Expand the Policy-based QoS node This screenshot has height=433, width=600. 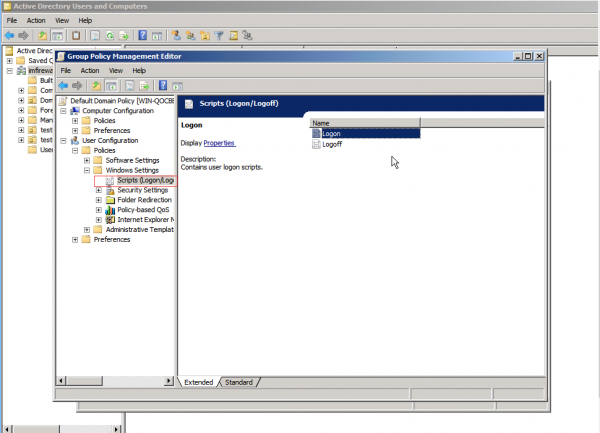click(x=99, y=210)
